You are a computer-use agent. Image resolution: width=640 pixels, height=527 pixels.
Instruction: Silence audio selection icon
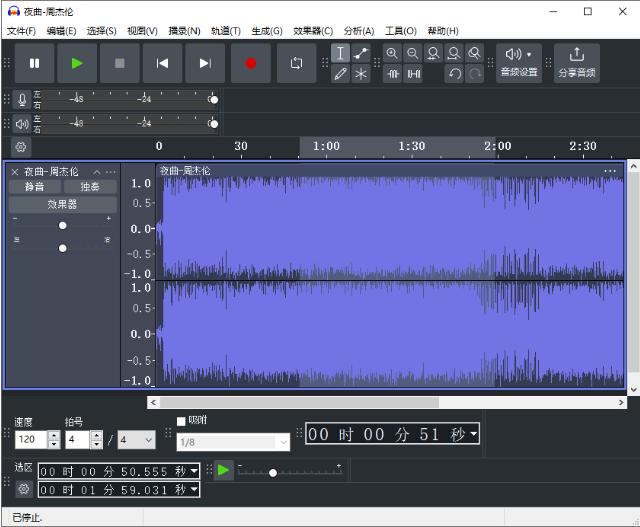(413, 74)
